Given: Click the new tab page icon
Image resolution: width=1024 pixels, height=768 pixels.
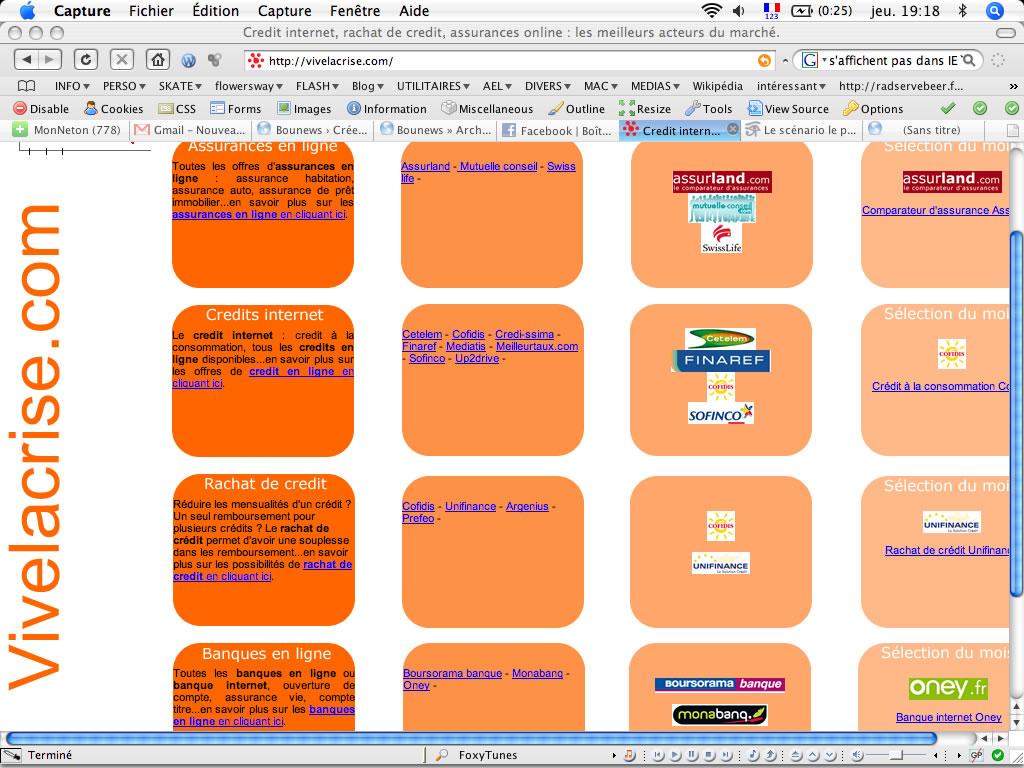Looking at the screenshot, I should click(1013, 130).
